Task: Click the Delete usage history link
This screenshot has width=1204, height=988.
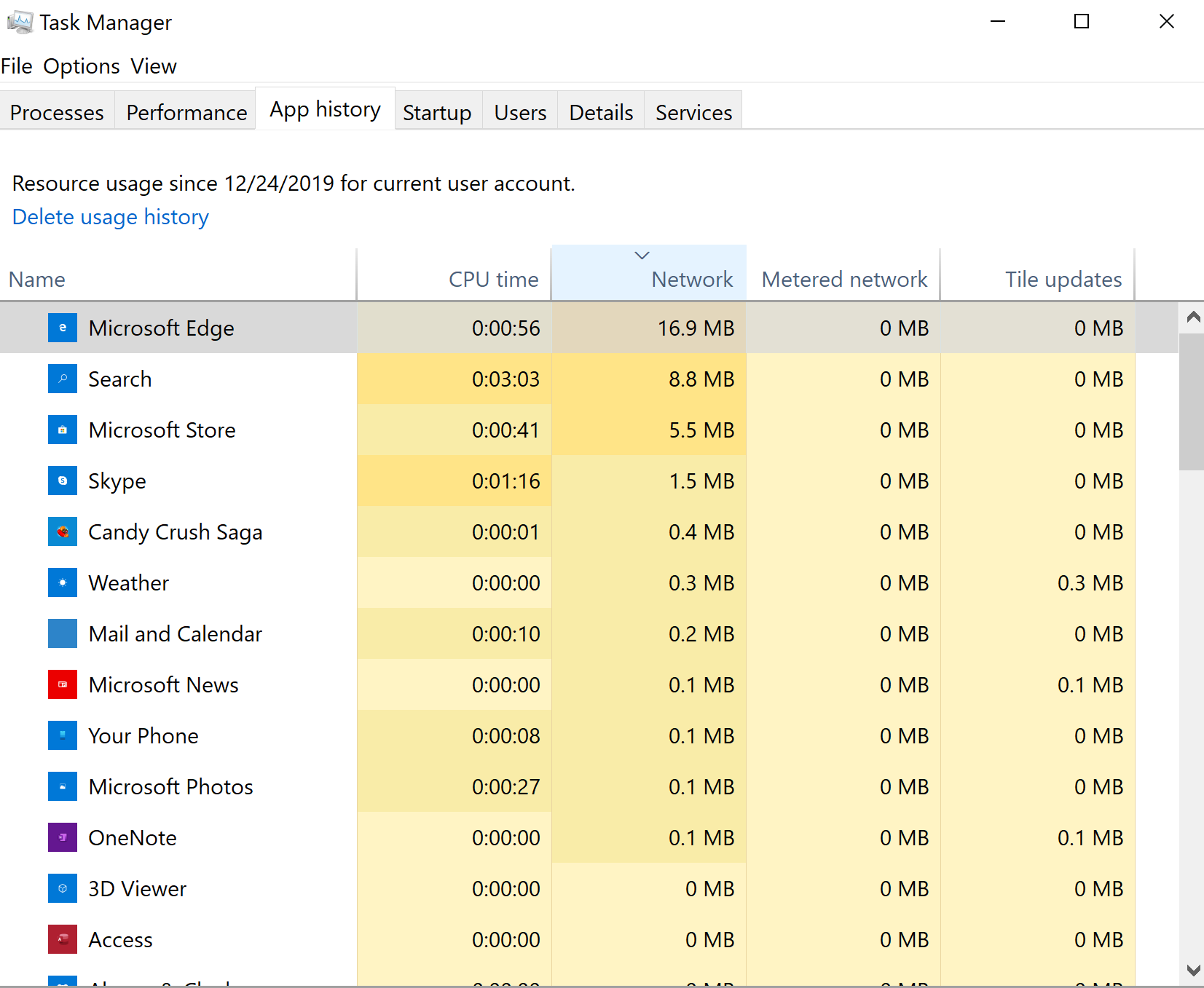Action: [111, 217]
